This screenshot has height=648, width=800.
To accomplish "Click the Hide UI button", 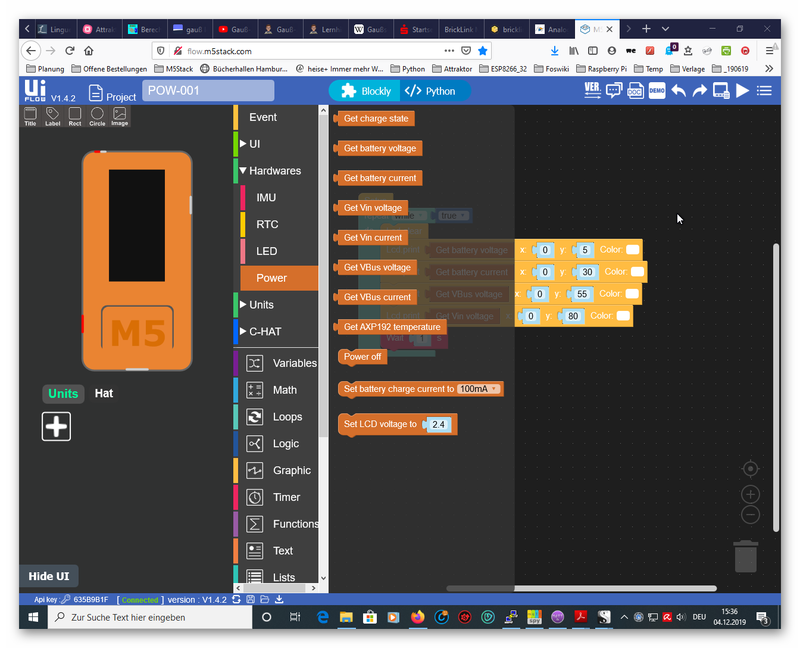I will 49,576.
